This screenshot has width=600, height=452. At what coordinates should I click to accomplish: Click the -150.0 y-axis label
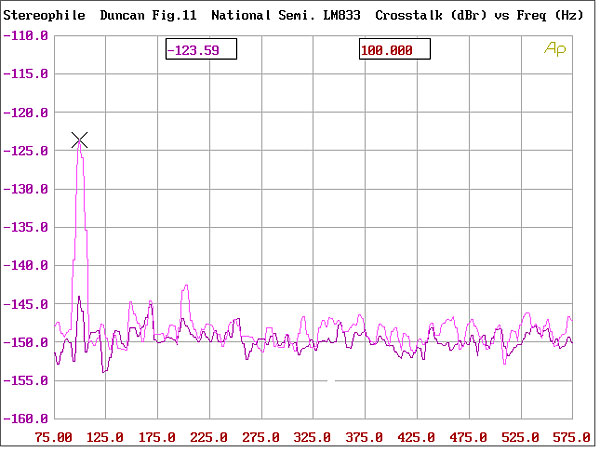click(x=26, y=342)
